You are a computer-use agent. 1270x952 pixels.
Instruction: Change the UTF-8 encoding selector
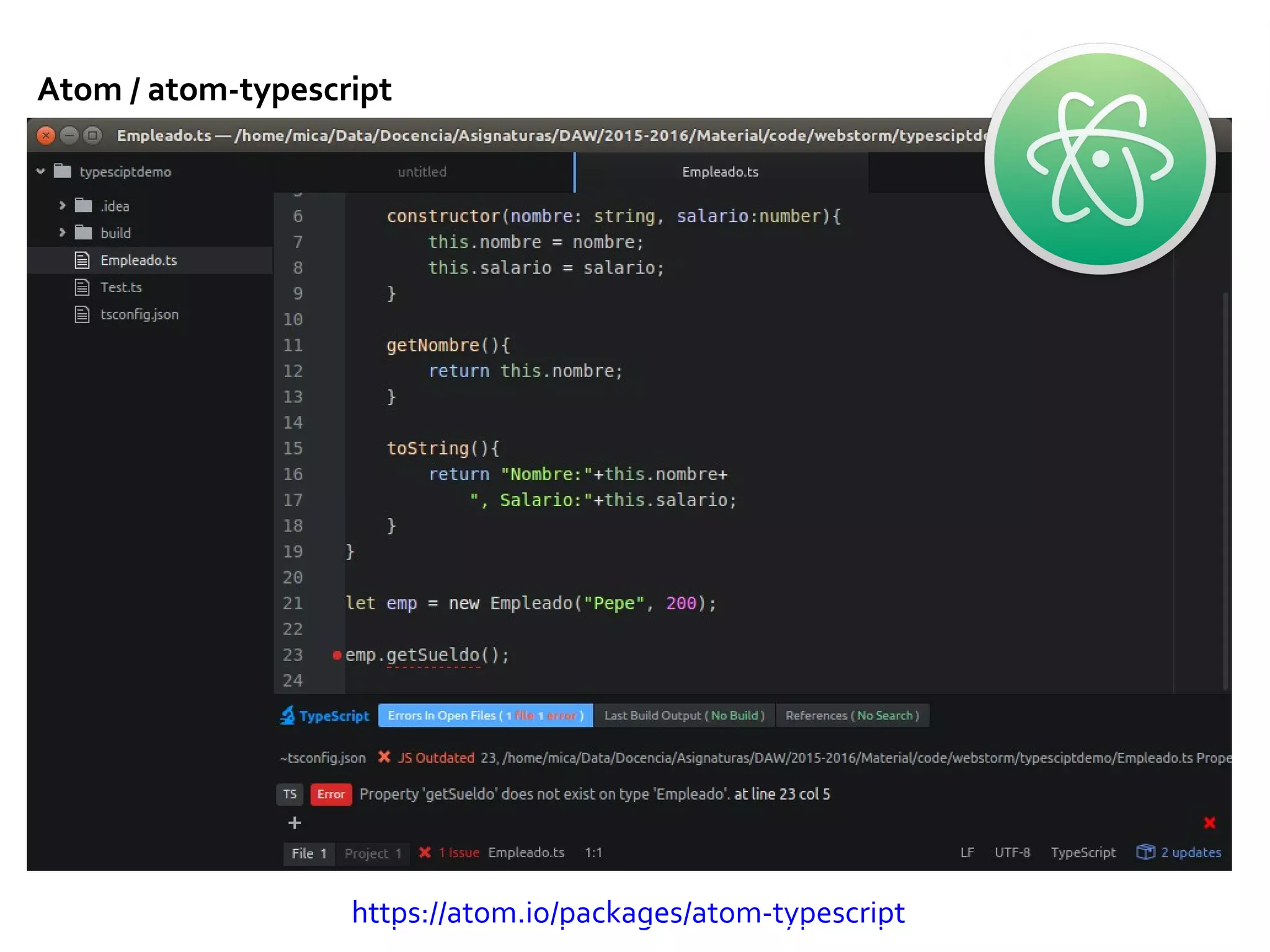[x=1012, y=853]
